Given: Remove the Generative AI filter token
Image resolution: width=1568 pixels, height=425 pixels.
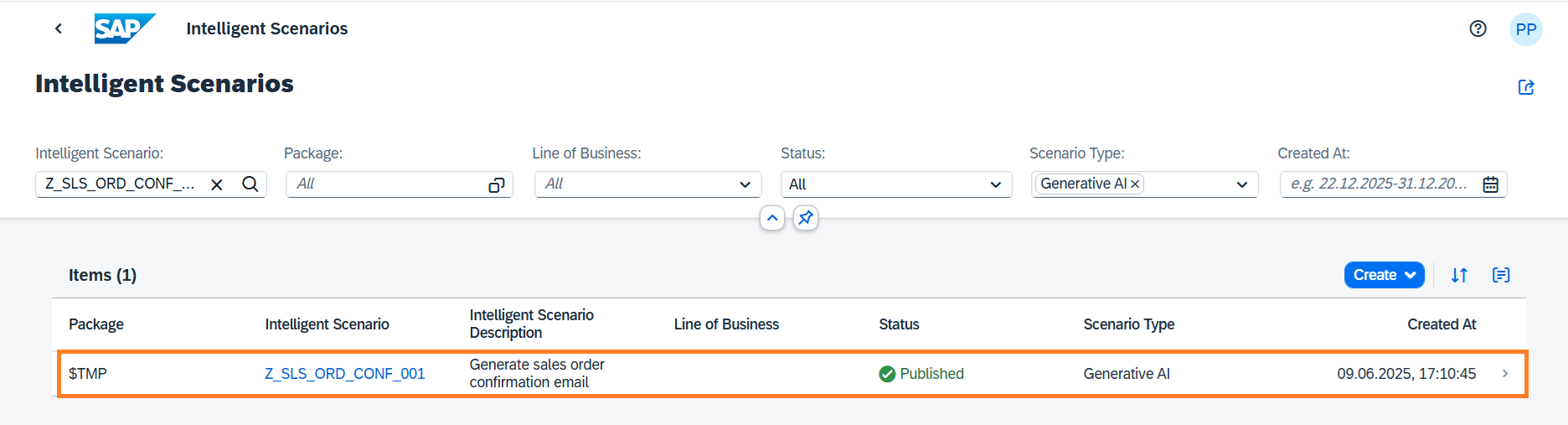Looking at the screenshot, I should pyautogui.click(x=1135, y=184).
